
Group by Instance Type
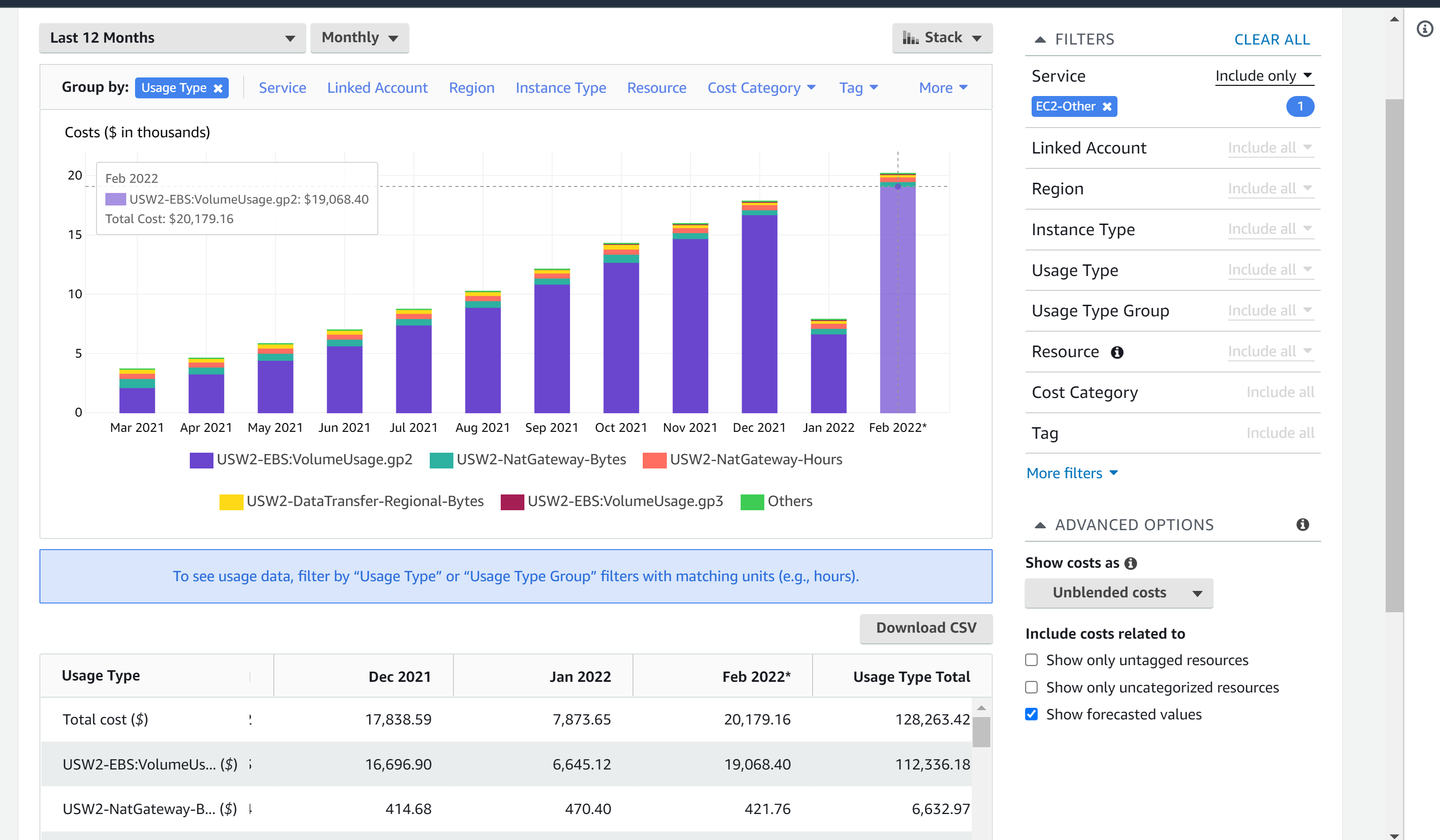point(561,88)
